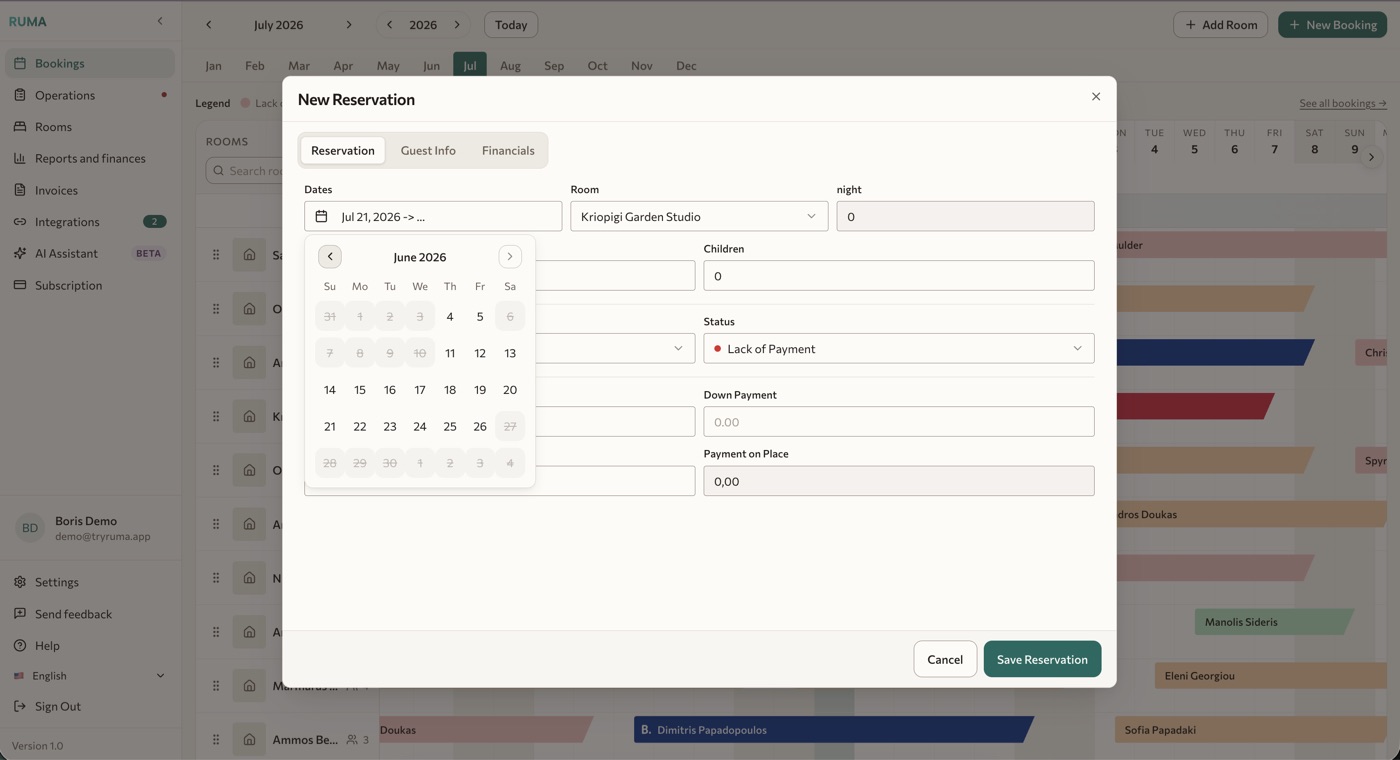Switch to the Financials tab
The image size is (1400, 760).
[x=508, y=150]
